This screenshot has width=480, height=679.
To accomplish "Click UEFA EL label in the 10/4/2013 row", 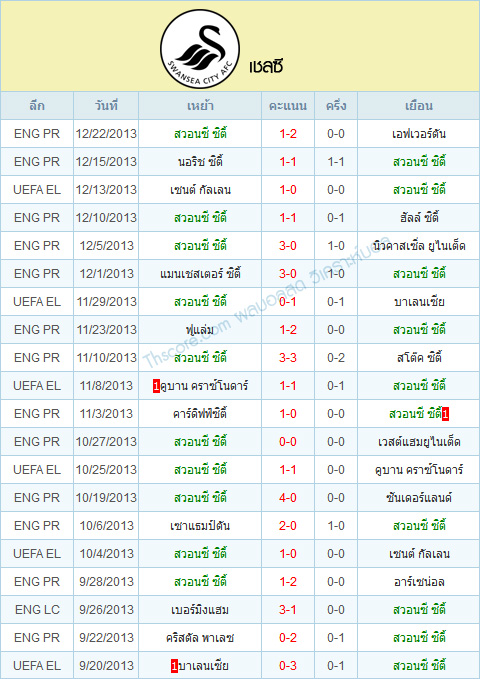I will click(x=37, y=553).
